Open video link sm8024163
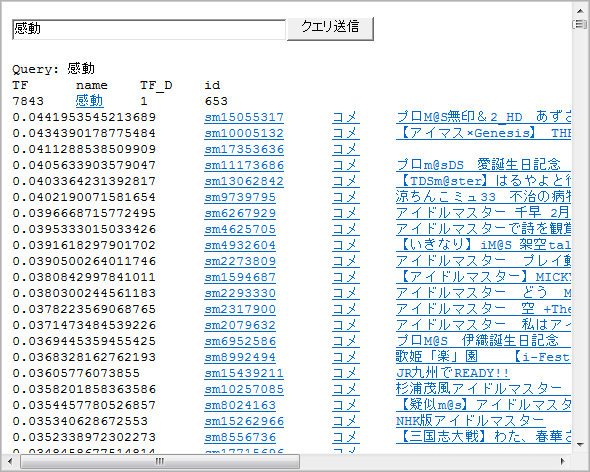590x472 pixels. pos(240,405)
